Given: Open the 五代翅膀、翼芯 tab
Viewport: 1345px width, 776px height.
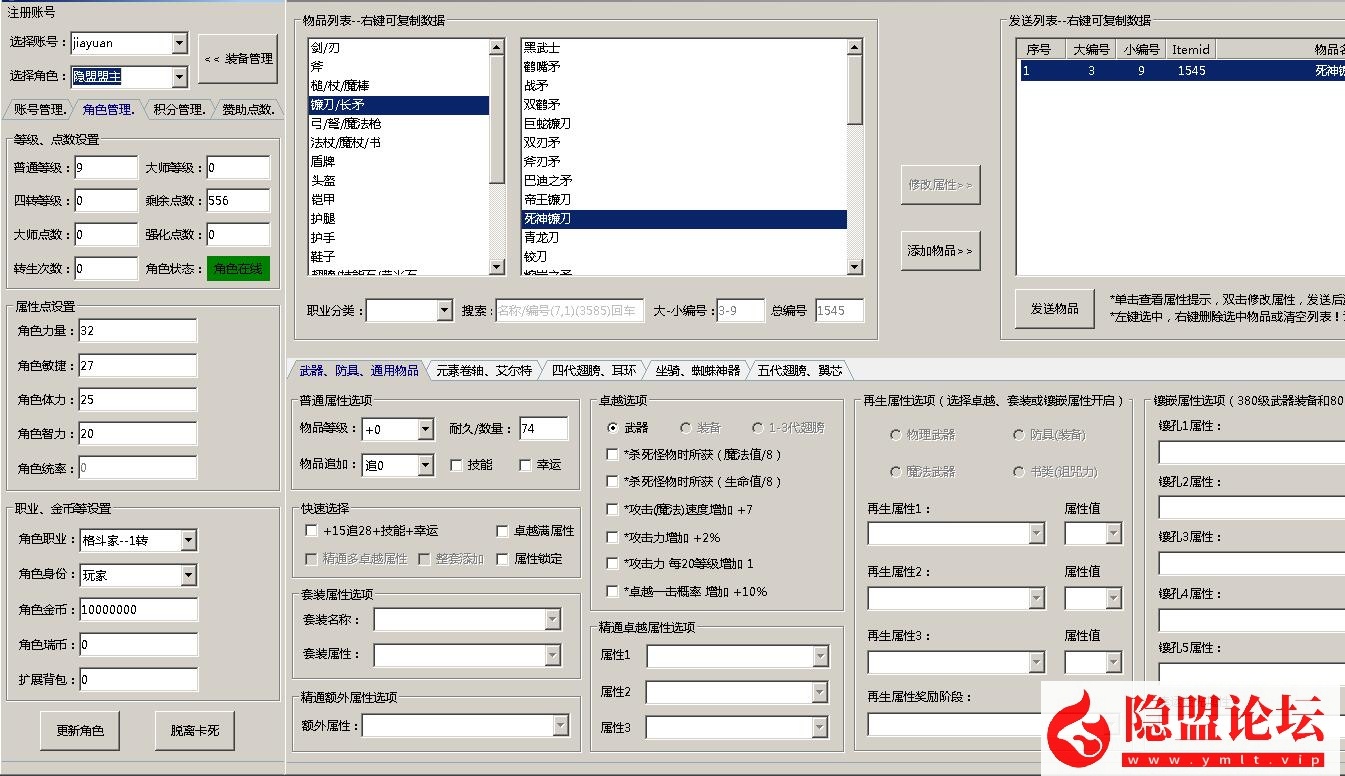Looking at the screenshot, I should [799, 370].
